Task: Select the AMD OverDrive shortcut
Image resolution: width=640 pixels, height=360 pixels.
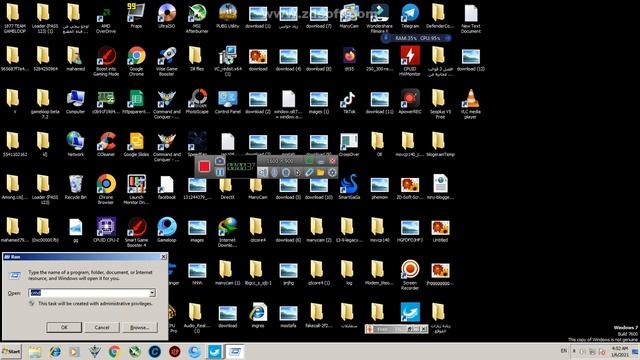Action: click(106, 18)
